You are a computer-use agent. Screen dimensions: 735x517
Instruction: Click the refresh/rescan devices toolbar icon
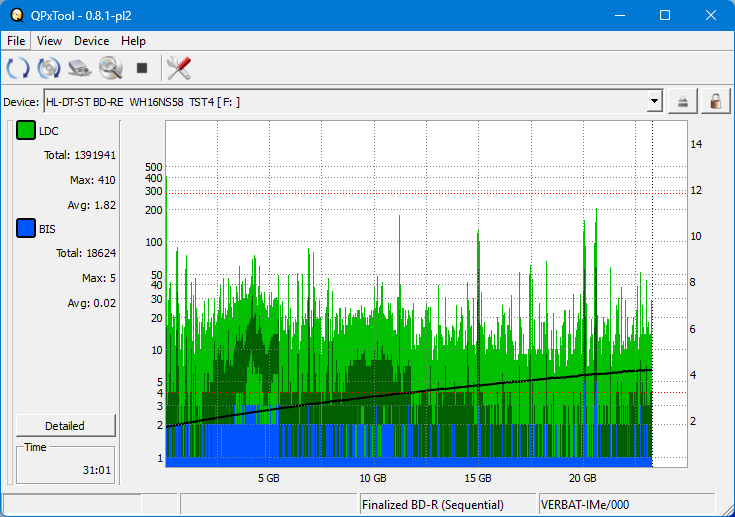pyautogui.click(x=18, y=68)
